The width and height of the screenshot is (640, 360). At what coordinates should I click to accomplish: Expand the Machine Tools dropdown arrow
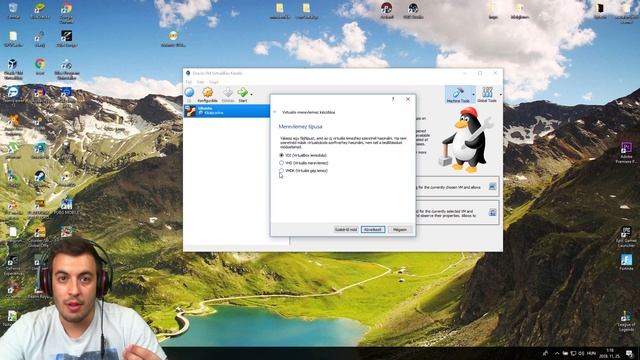(473, 94)
